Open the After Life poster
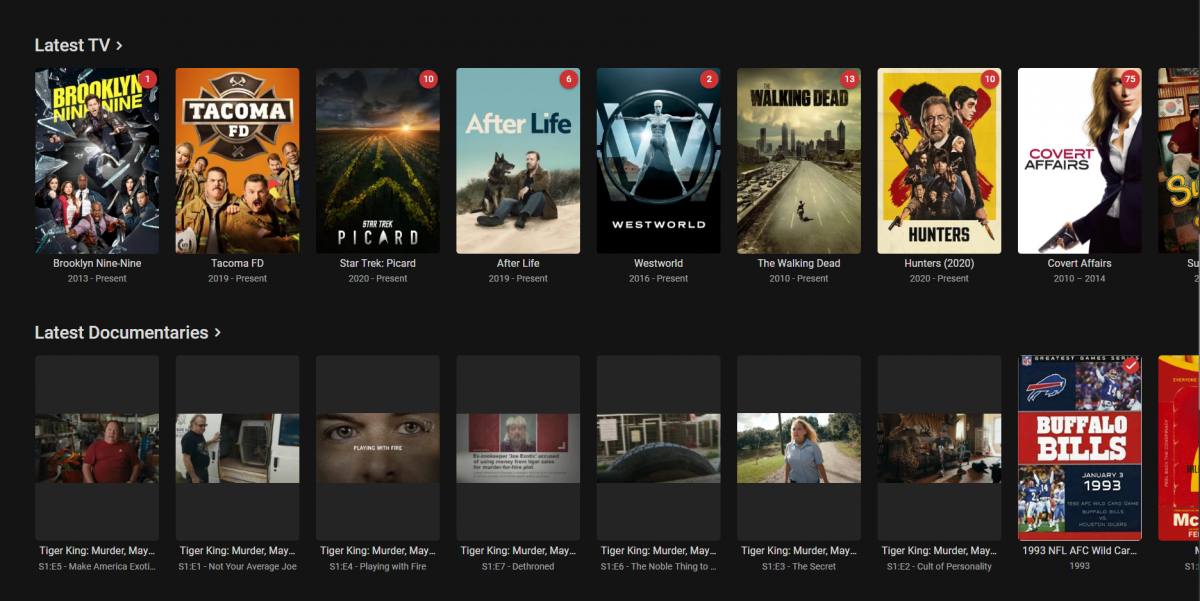Viewport: 1200px width, 601px height. 518,160
